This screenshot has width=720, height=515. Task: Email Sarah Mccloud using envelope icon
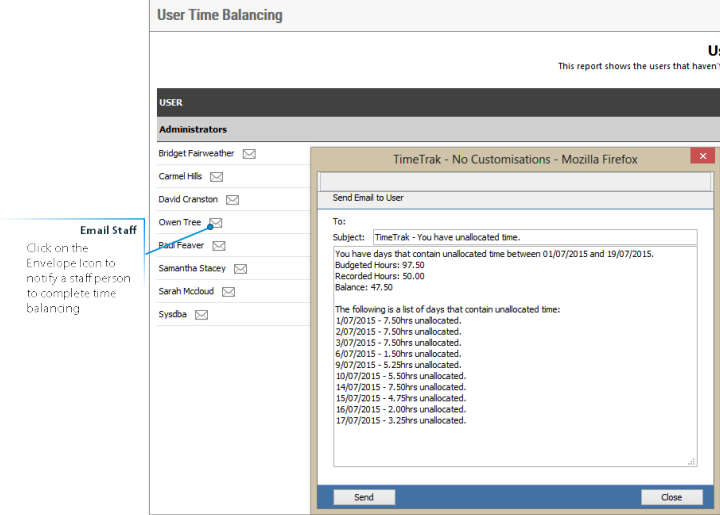pos(229,291)
